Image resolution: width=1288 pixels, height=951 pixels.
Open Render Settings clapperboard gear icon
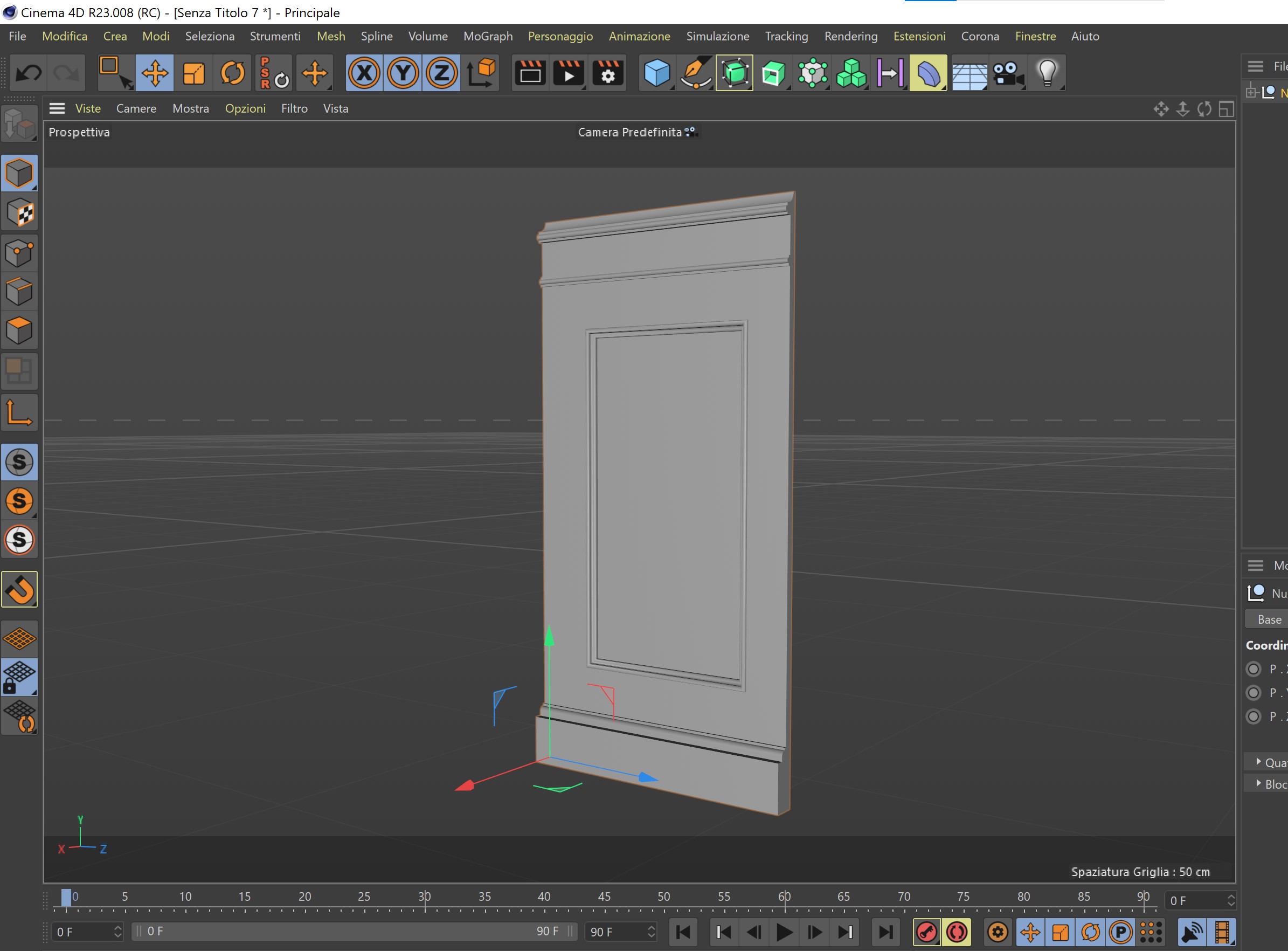608,73
